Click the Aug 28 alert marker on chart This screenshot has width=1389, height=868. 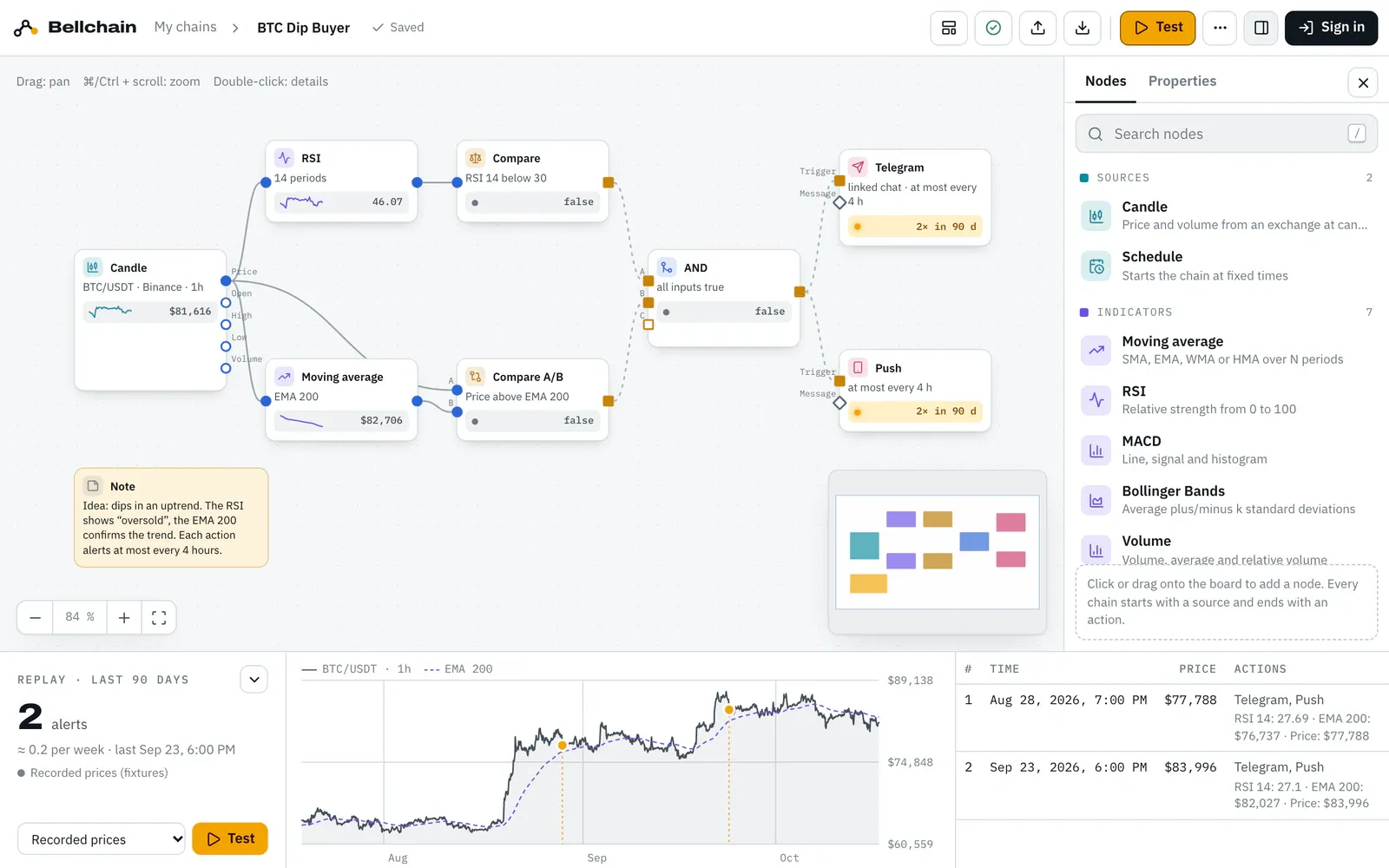click(563, 746)
